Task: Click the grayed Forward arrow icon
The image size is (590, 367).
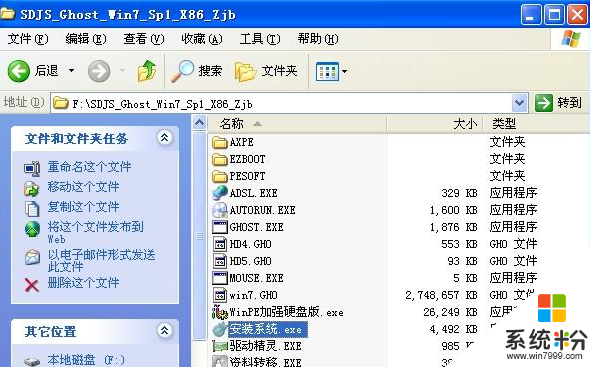Action: point(99,71)
